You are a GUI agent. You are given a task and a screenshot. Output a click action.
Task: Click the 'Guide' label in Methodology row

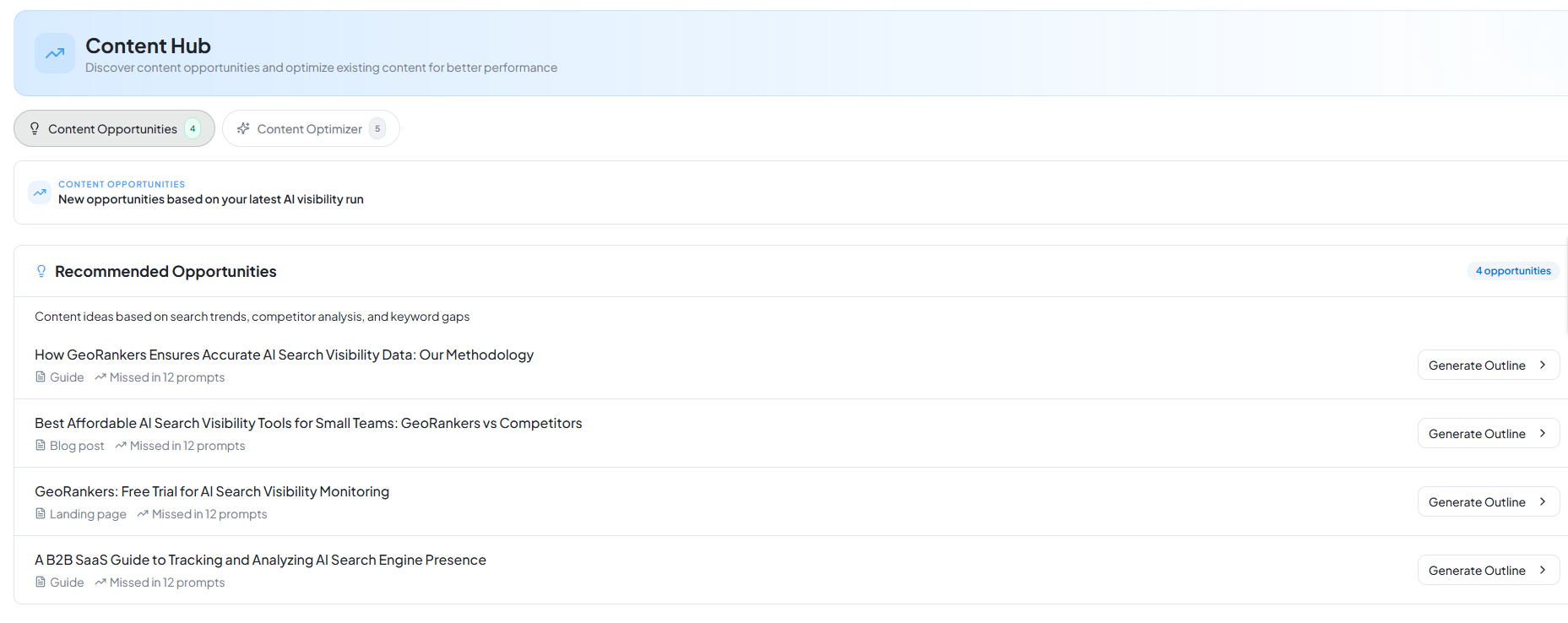[x=67, y=377]
